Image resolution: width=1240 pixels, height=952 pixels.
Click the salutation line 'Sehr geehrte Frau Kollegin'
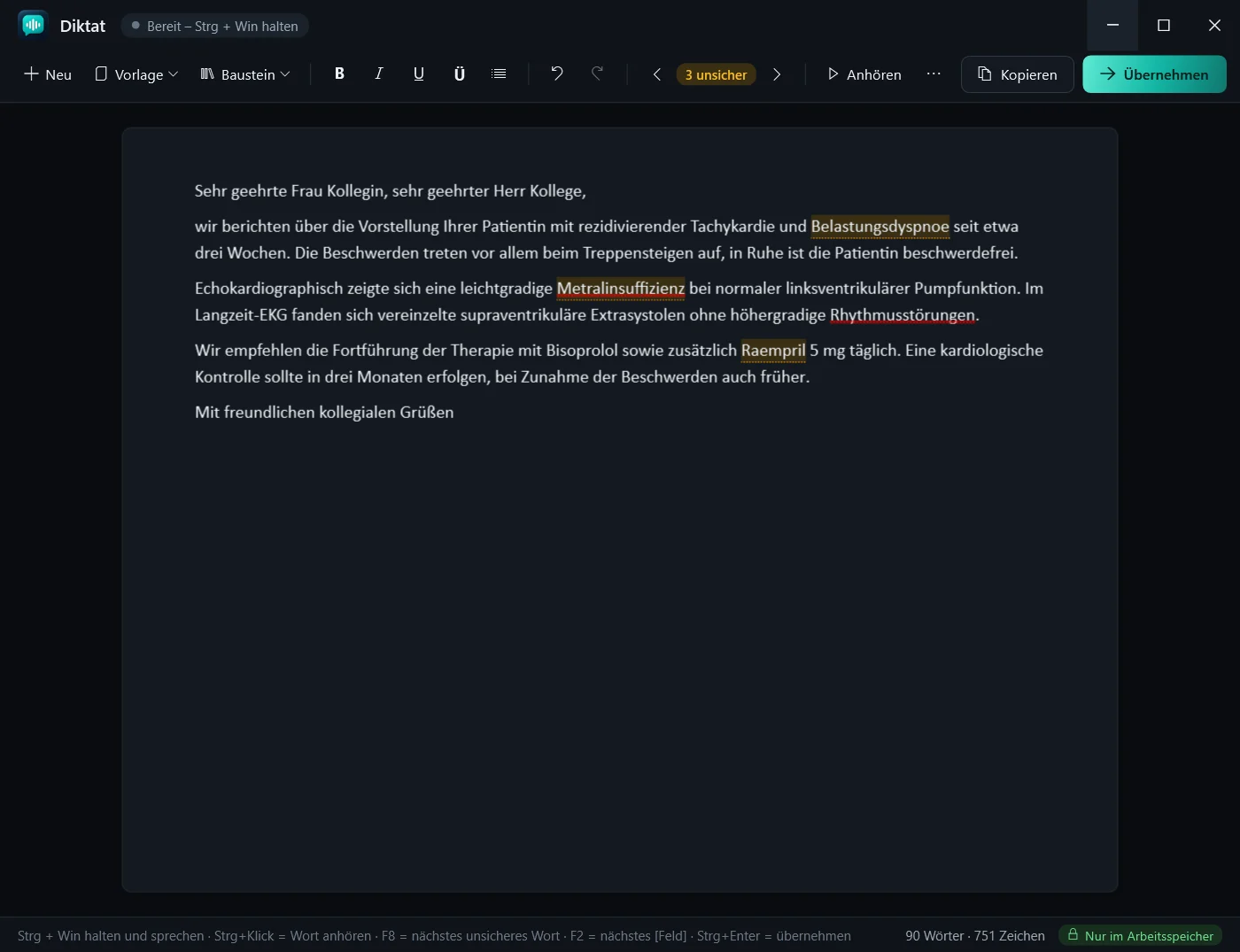click(x=290, y=191)
